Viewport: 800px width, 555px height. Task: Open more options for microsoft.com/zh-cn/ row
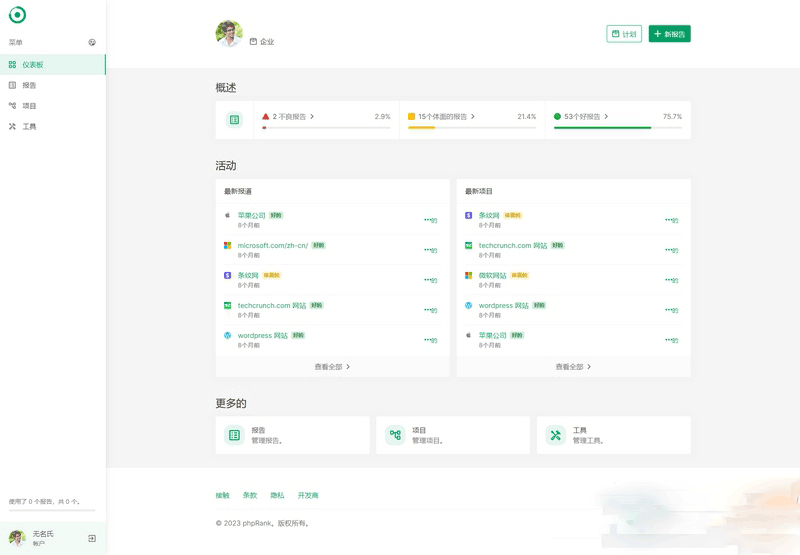(x=430, y=250)
